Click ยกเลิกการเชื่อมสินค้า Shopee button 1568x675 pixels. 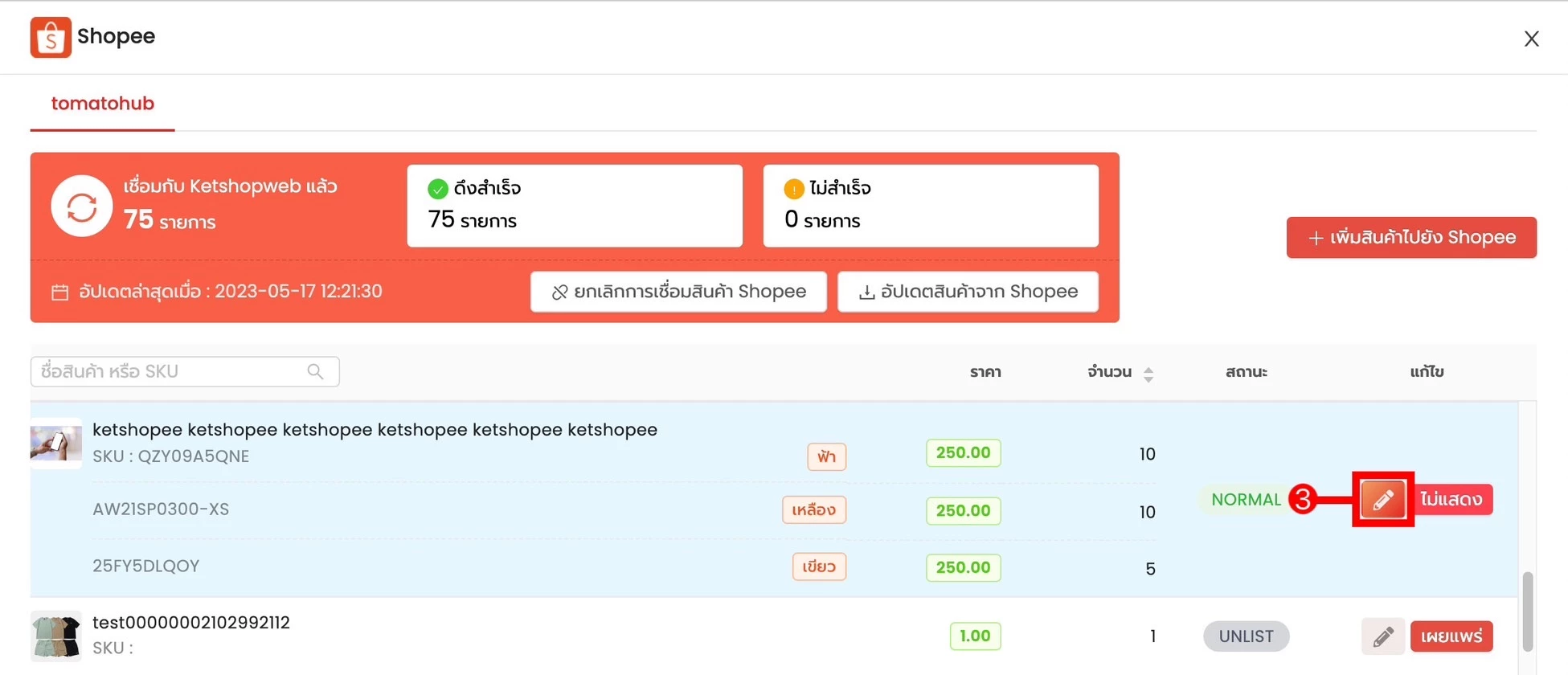click(678, 292)
